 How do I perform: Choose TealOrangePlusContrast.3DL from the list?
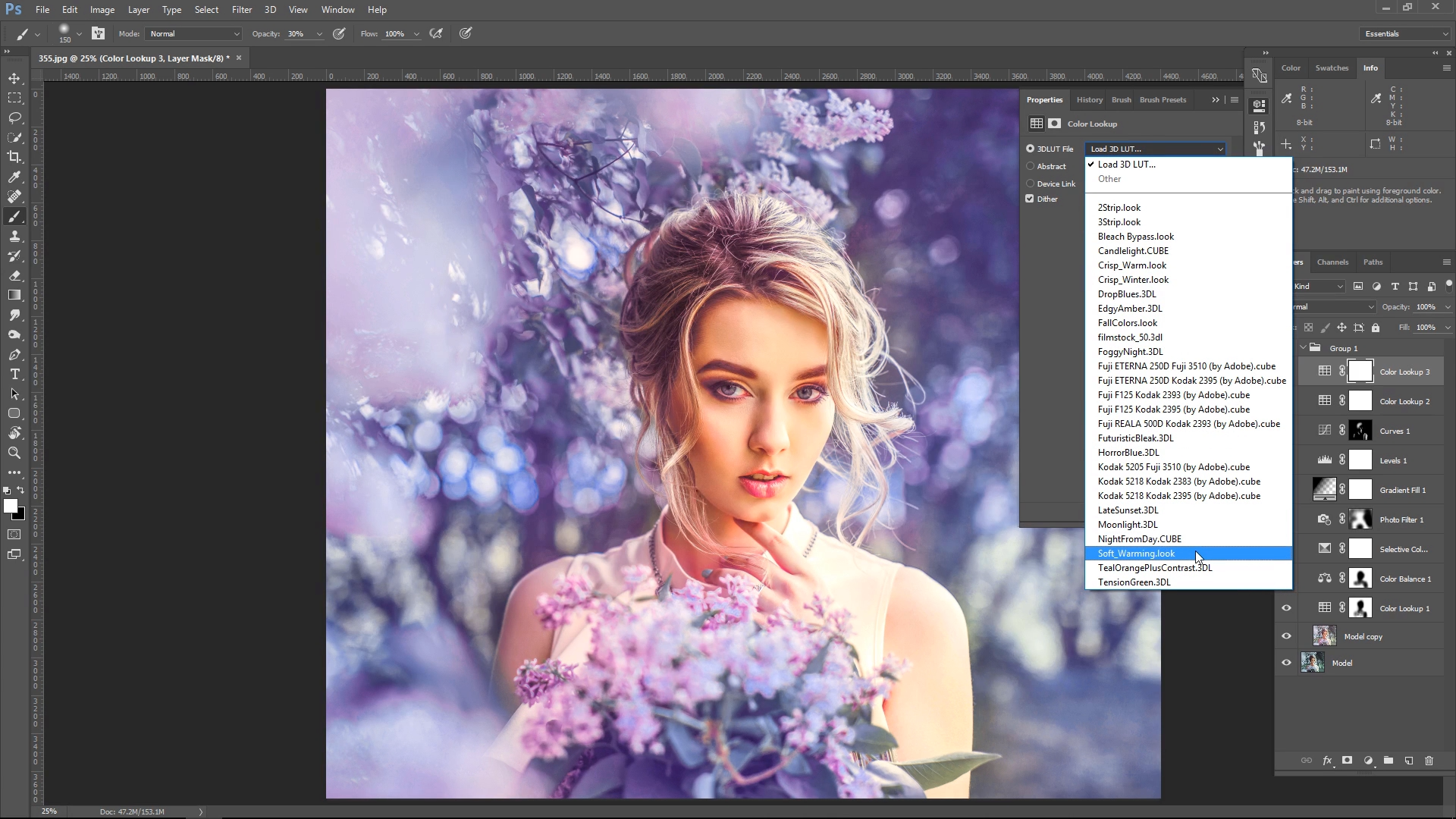coord(1188,568)
